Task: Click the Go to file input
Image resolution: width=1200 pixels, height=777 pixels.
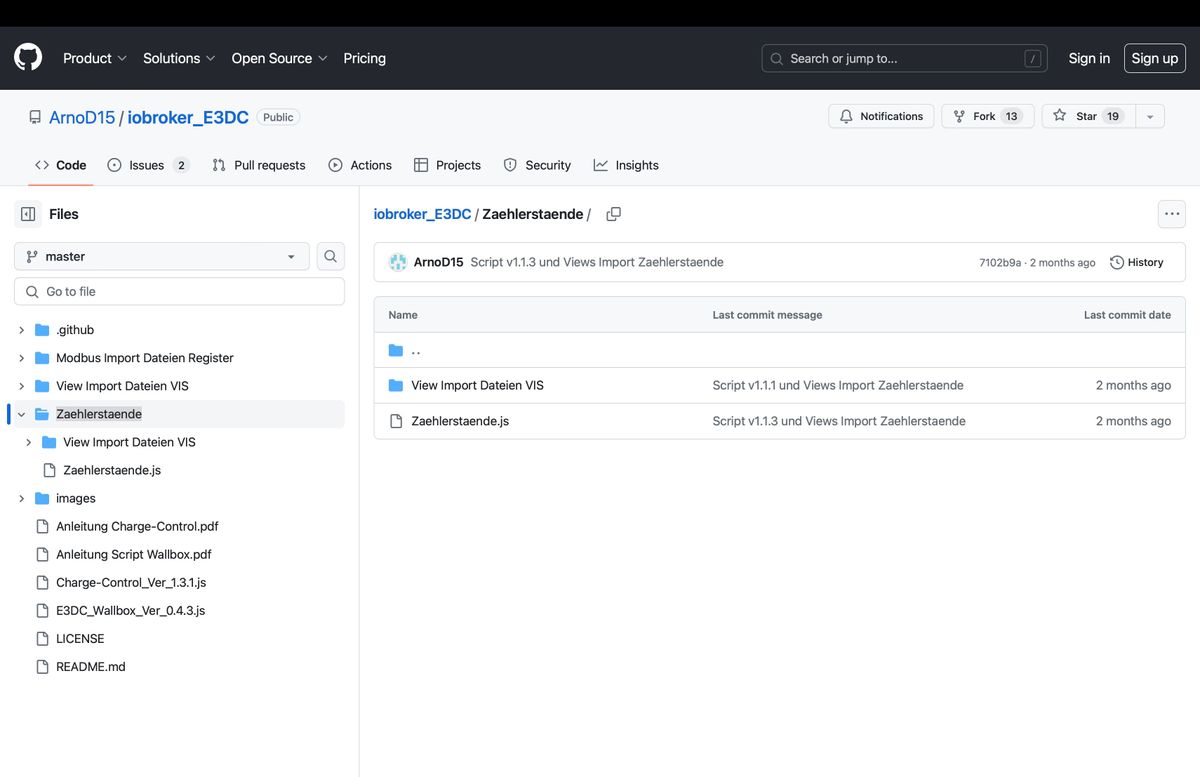Action: 179,291
